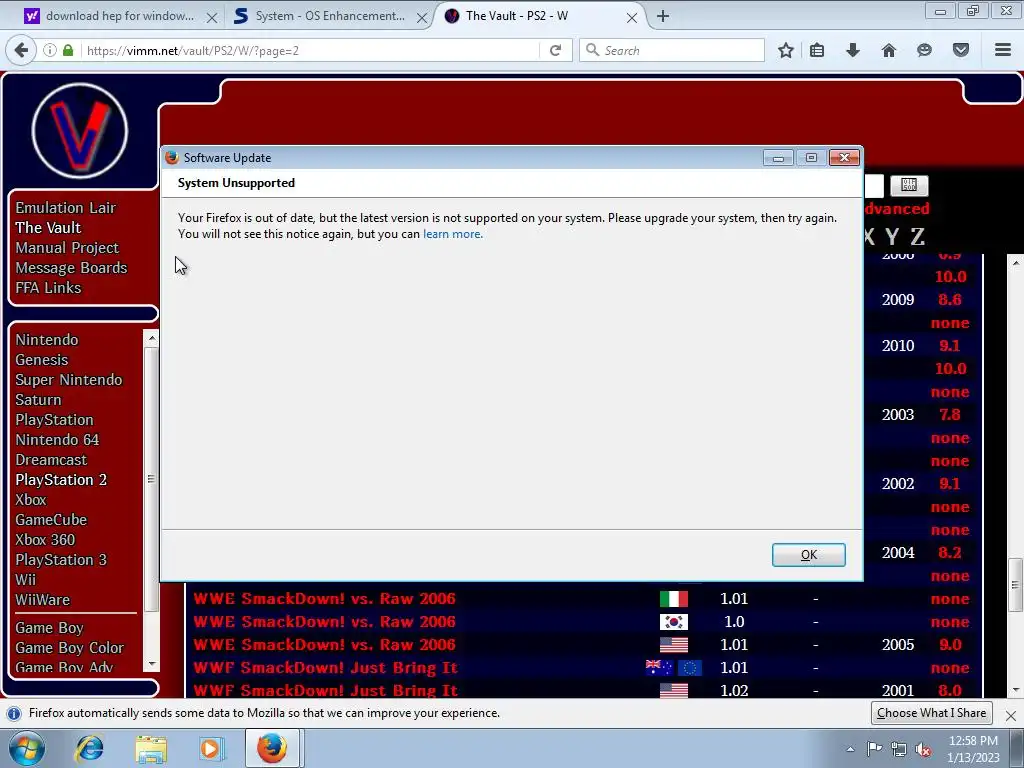This screenshot has height=768, width=1024.
Task: Open Windows Explorer folder on taskbar
Action: (x=151, y=748)
